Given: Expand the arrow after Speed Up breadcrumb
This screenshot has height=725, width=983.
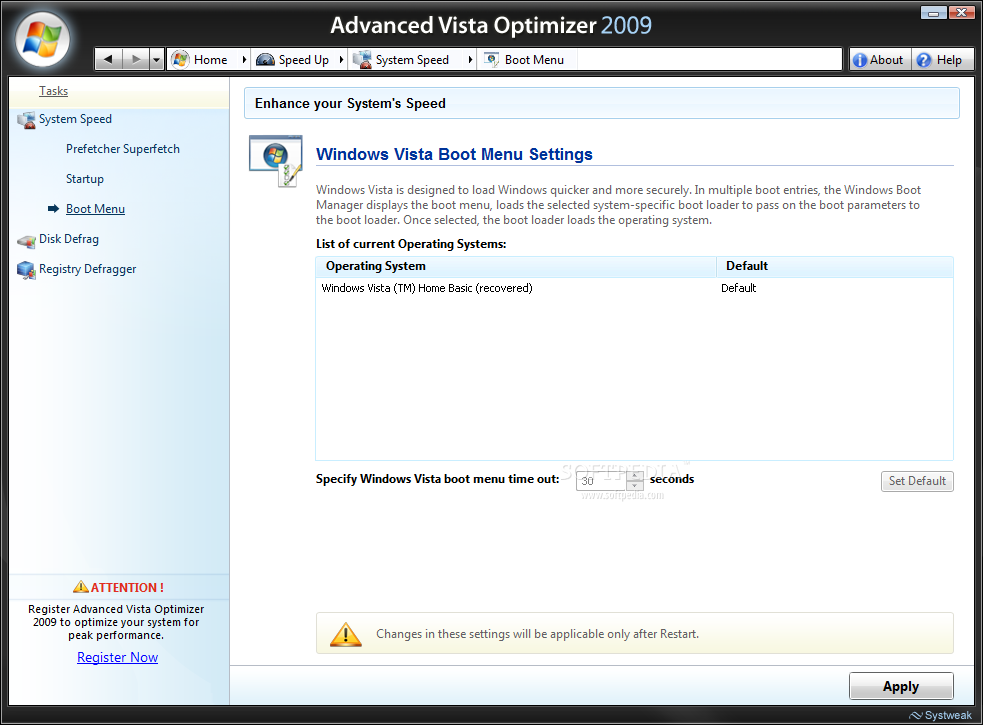Looking at the screenshot, I should (x=341, y=60).
